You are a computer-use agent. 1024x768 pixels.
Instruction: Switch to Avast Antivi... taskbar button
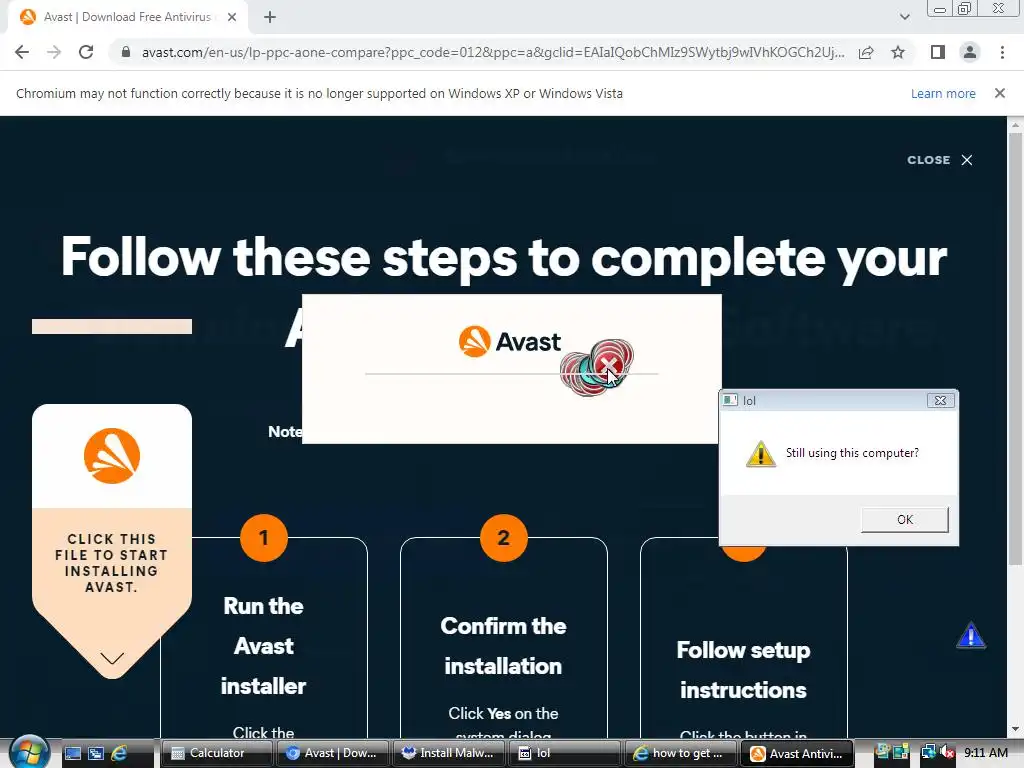797,753
